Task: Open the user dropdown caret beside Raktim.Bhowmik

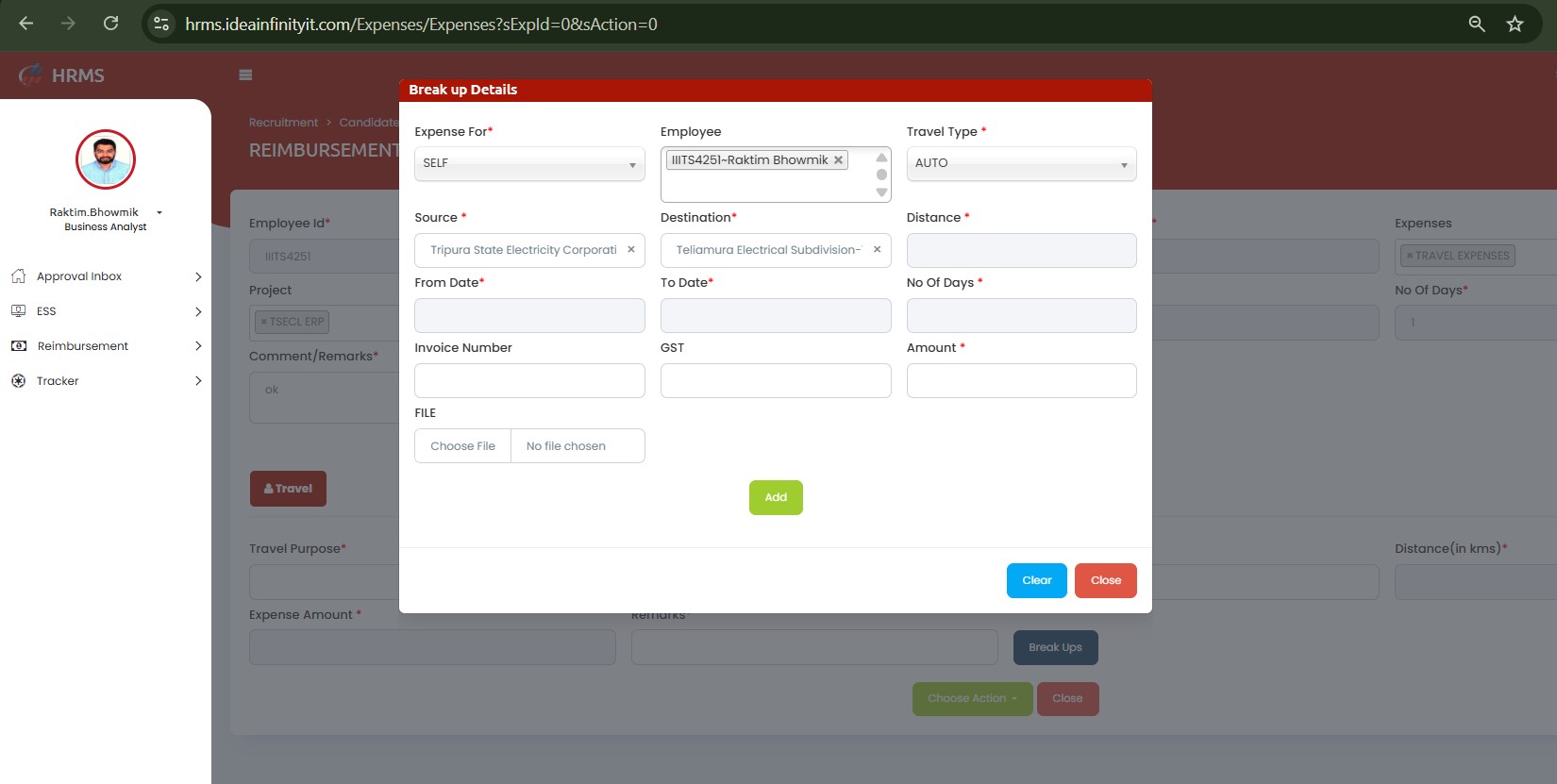Action: click(x=159, y=213)
